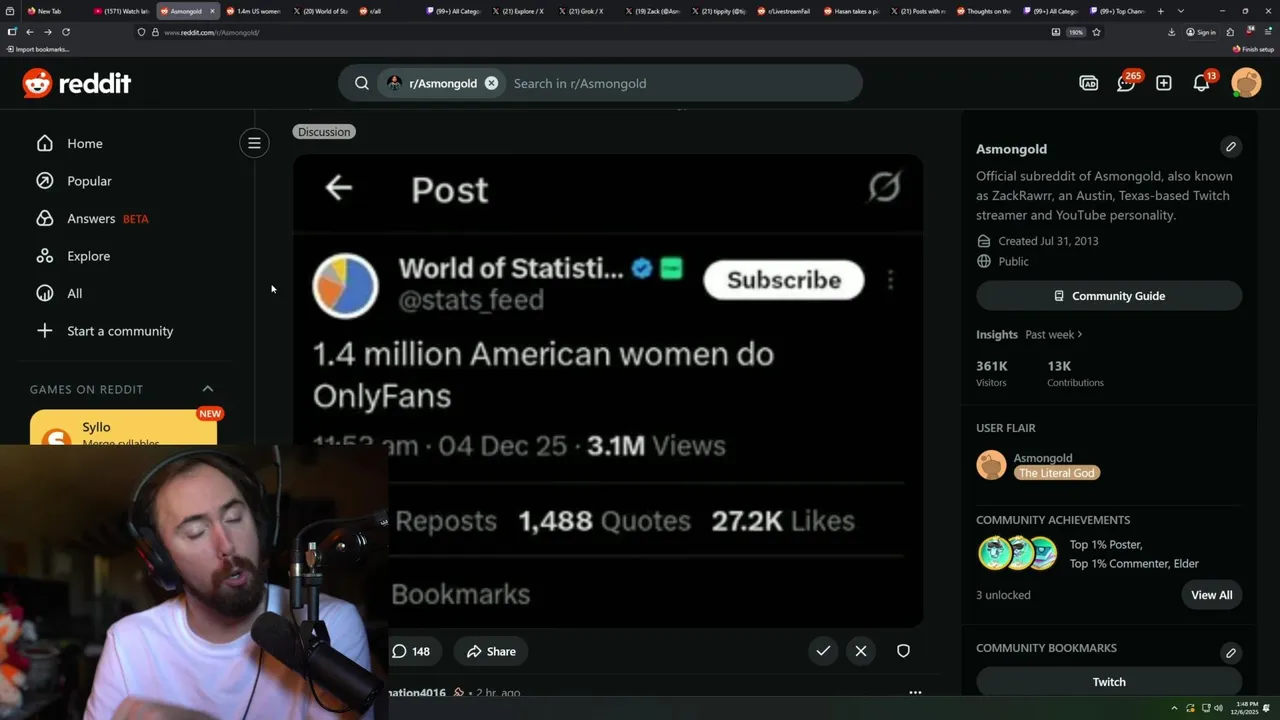The height and width of the screenshot is (720, 1280).
Task: Switch to the Explore / X tab
Action: click(518, 11)
